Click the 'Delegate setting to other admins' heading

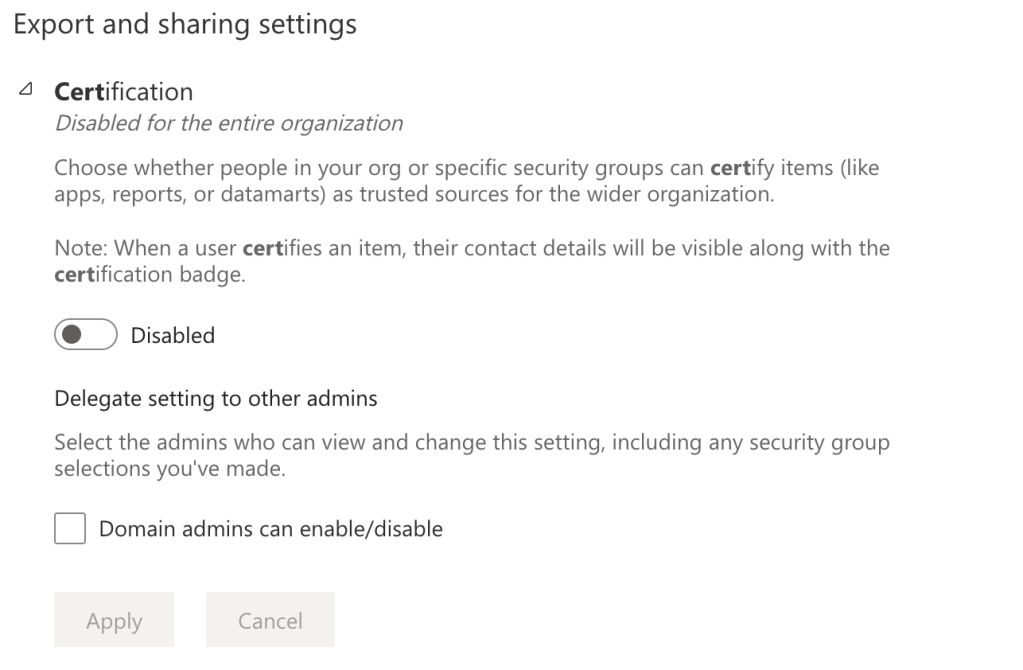coord(216,398)
